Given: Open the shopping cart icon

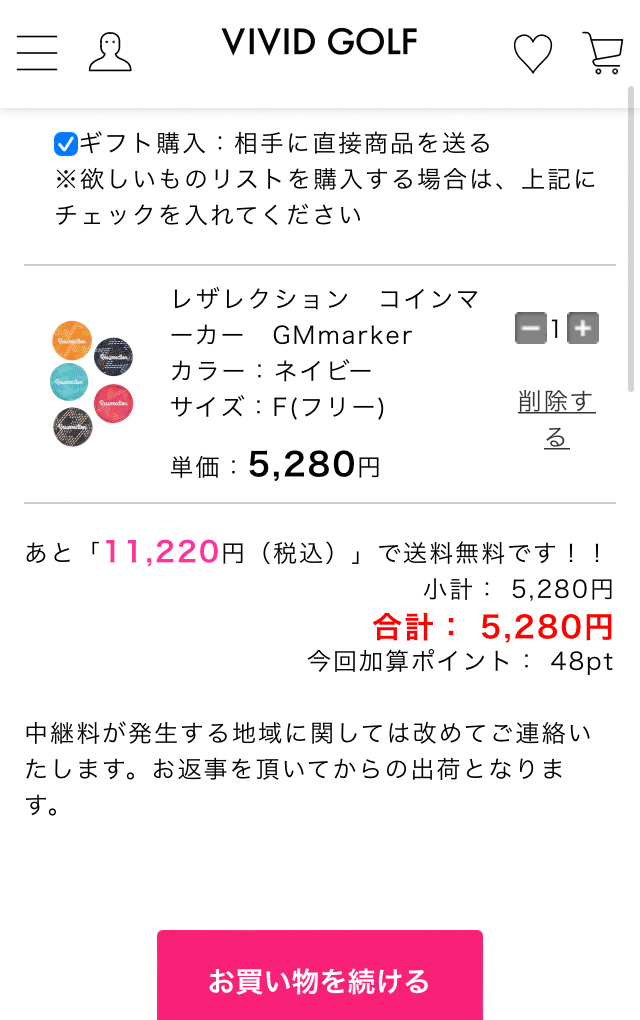Looking at the screenshot, I should pyautogui.click(x=603, y=53).
